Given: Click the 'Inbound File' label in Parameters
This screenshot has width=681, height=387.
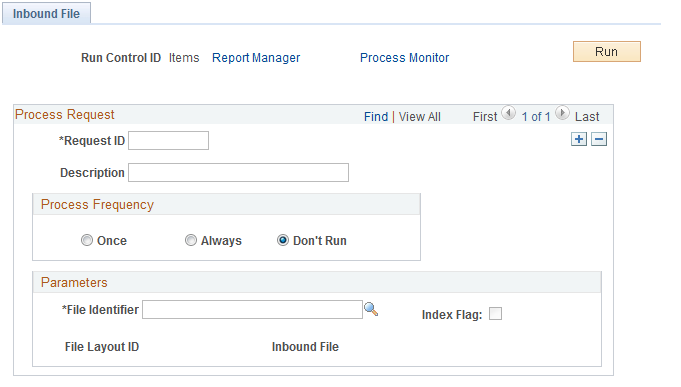Looking at the screenshot, I should click(305, 347).
